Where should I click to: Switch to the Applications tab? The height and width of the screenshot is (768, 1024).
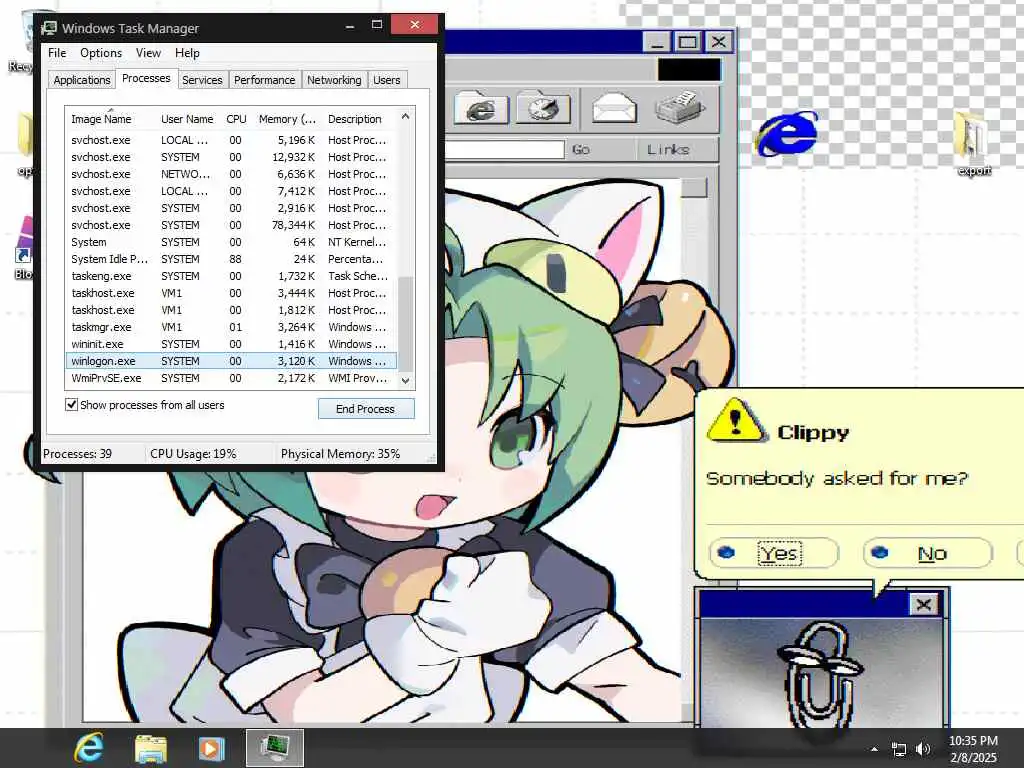[x=82, y=80]
